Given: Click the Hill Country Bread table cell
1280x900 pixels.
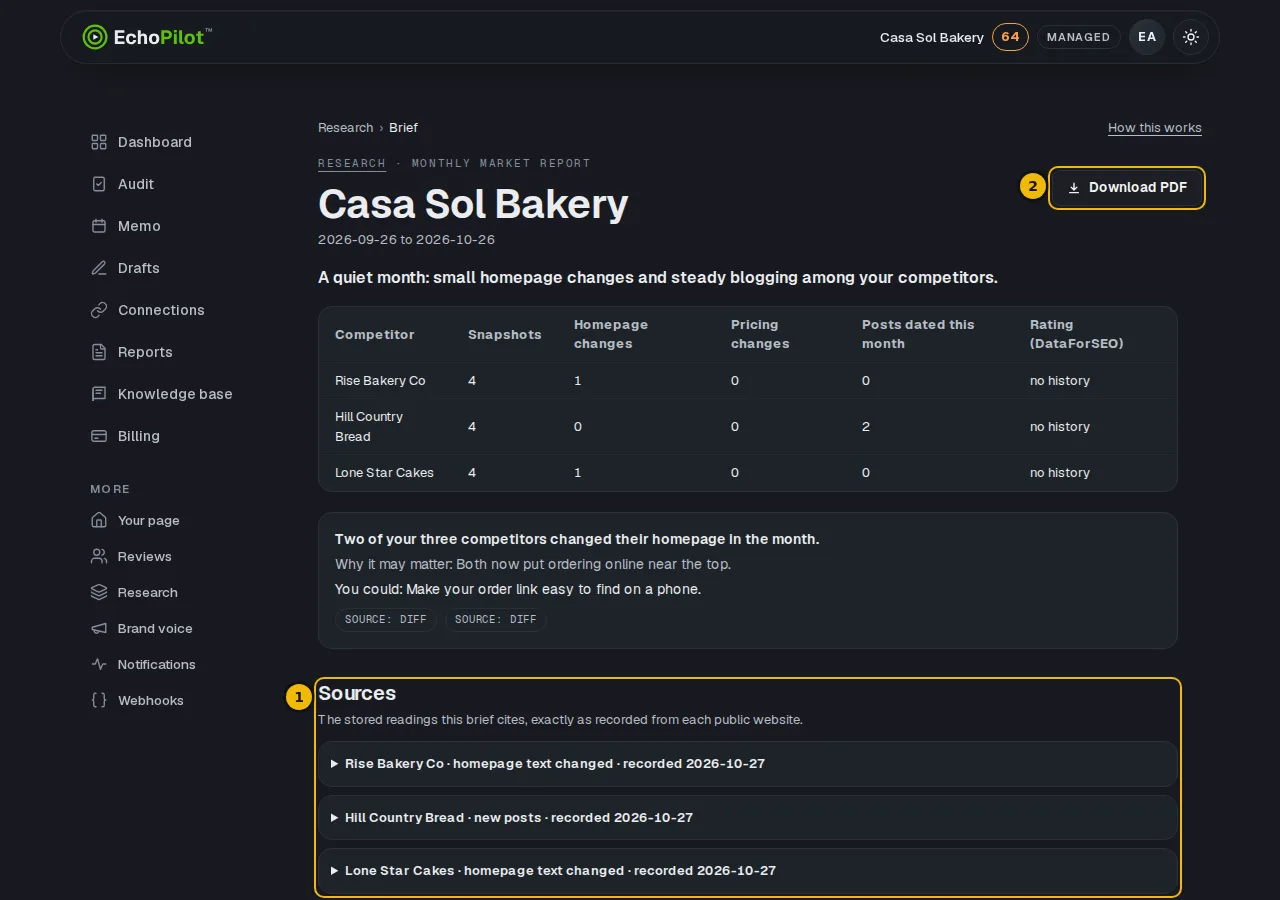Looking at the screenshot, I should click(x=369, y=427).
